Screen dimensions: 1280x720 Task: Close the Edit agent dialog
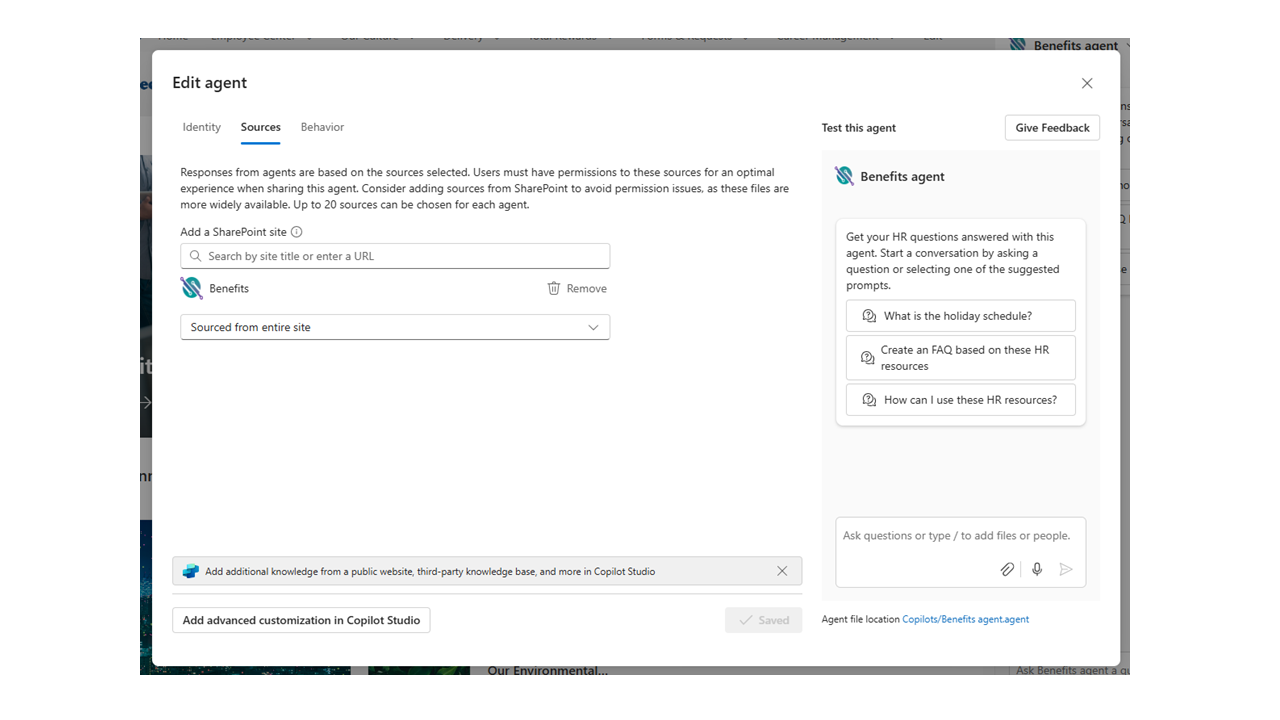[1087, 83]
